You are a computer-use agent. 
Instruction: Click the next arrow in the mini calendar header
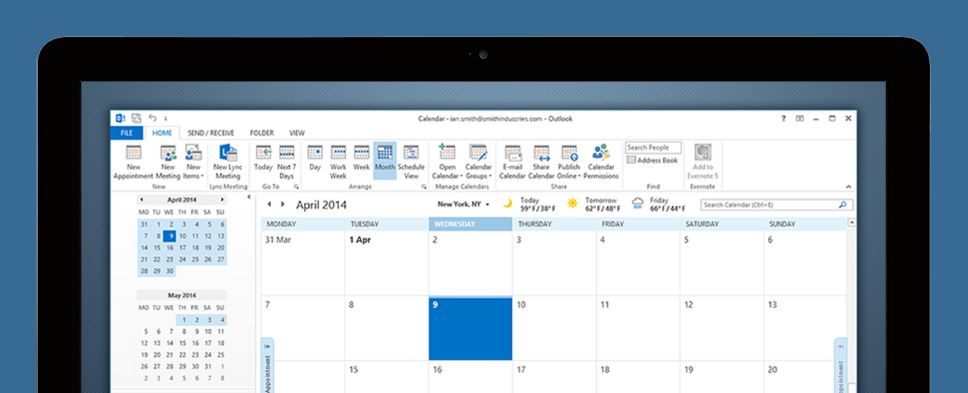tap(222, 200)
